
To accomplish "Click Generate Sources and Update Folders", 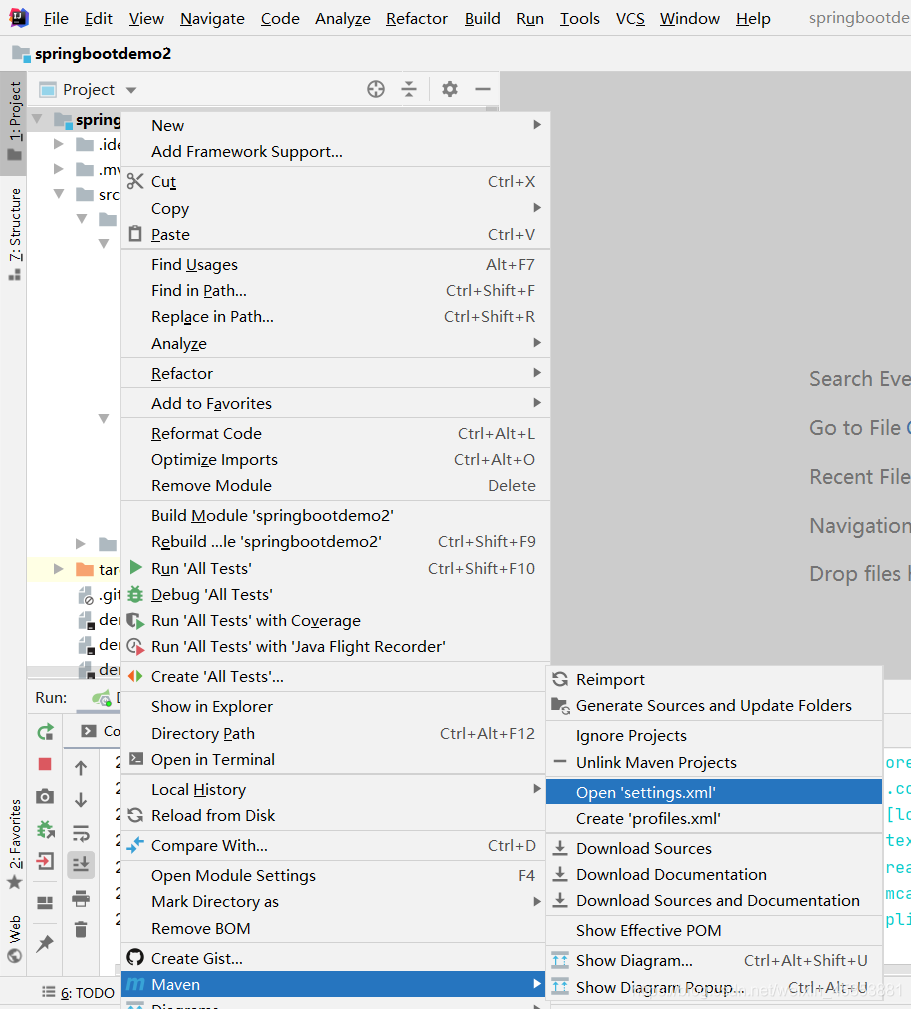I will (x=714, y=706).
